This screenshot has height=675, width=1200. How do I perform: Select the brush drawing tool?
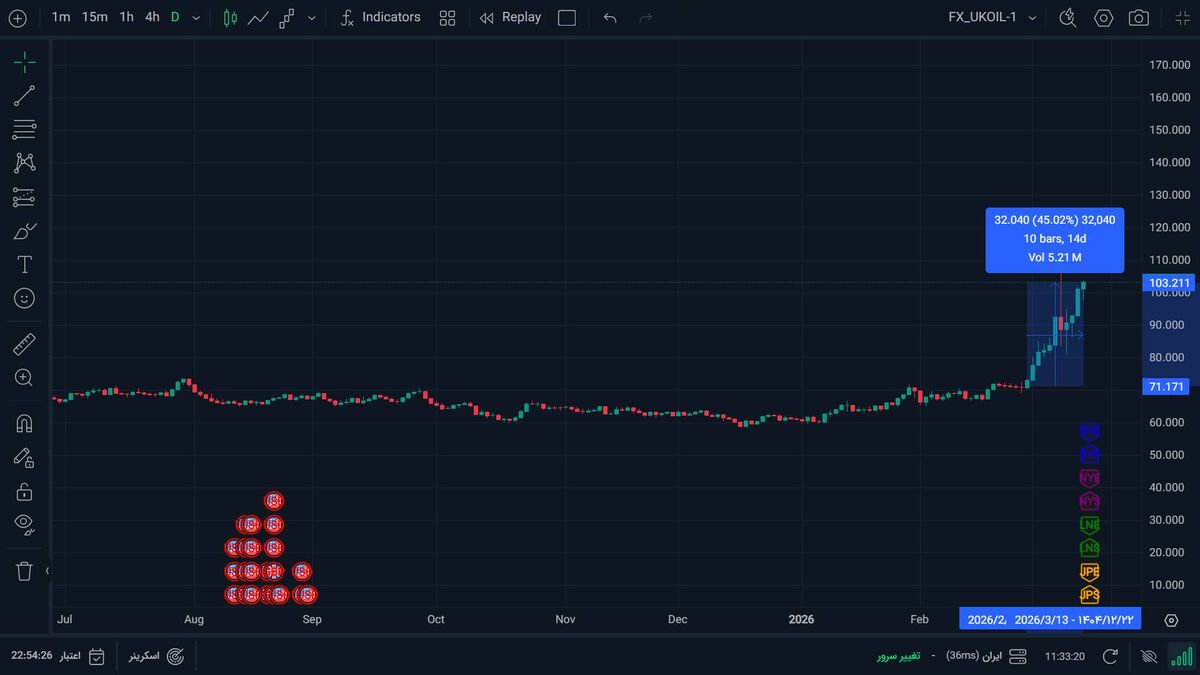(24, 231)
